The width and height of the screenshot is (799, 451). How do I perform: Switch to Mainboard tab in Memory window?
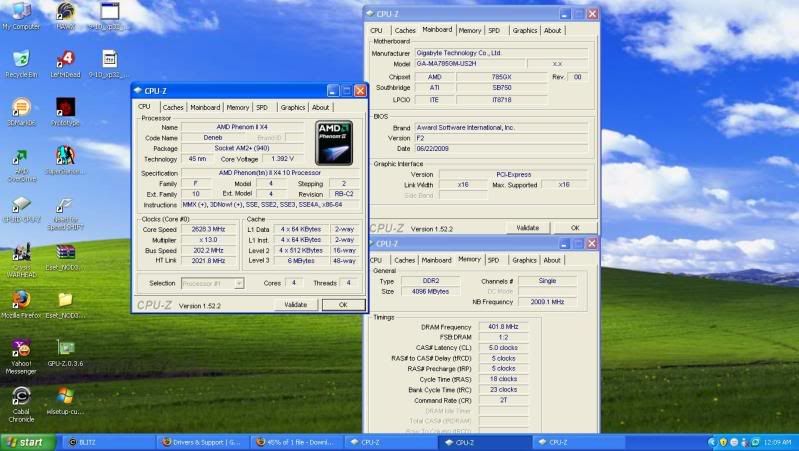click(437, 260)
